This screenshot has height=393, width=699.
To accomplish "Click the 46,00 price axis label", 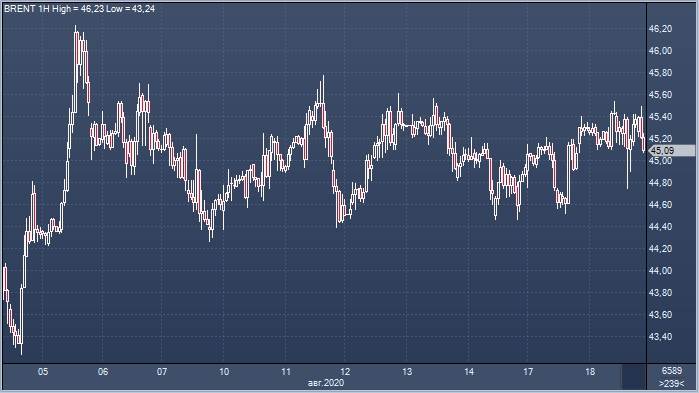I will pyautogui.click(x=660, y=51).
